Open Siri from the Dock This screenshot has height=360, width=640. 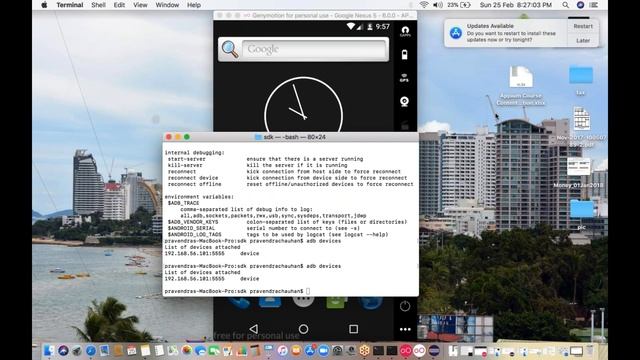click(x=63, y=350)
